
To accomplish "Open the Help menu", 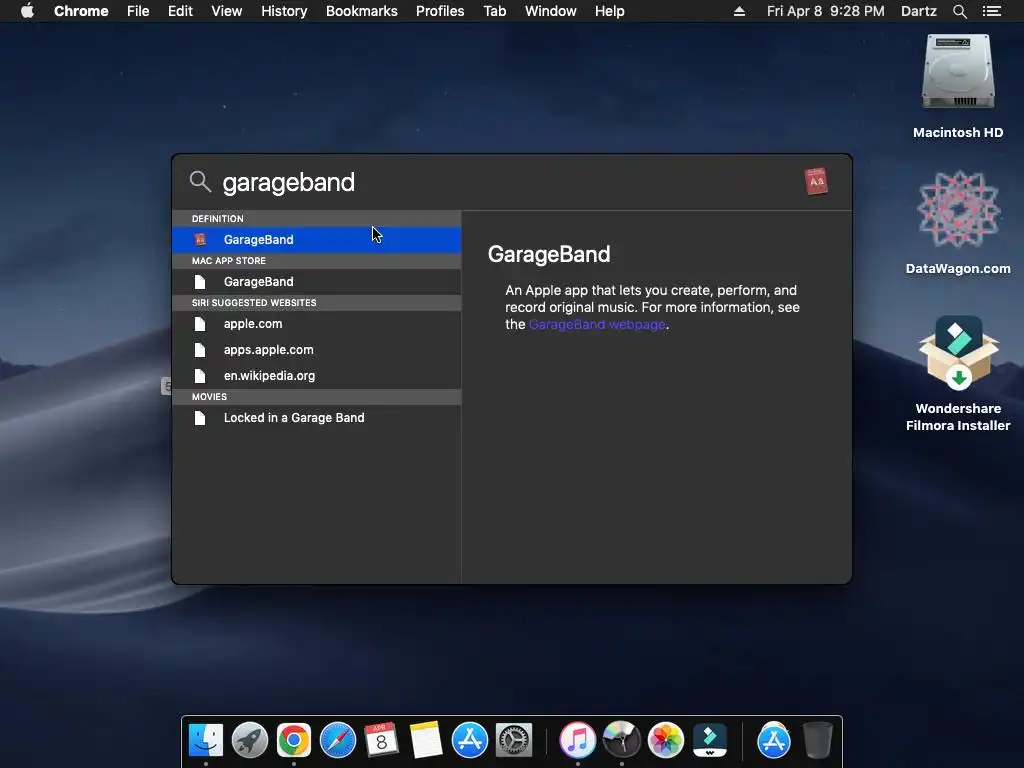I will point(609,11).
